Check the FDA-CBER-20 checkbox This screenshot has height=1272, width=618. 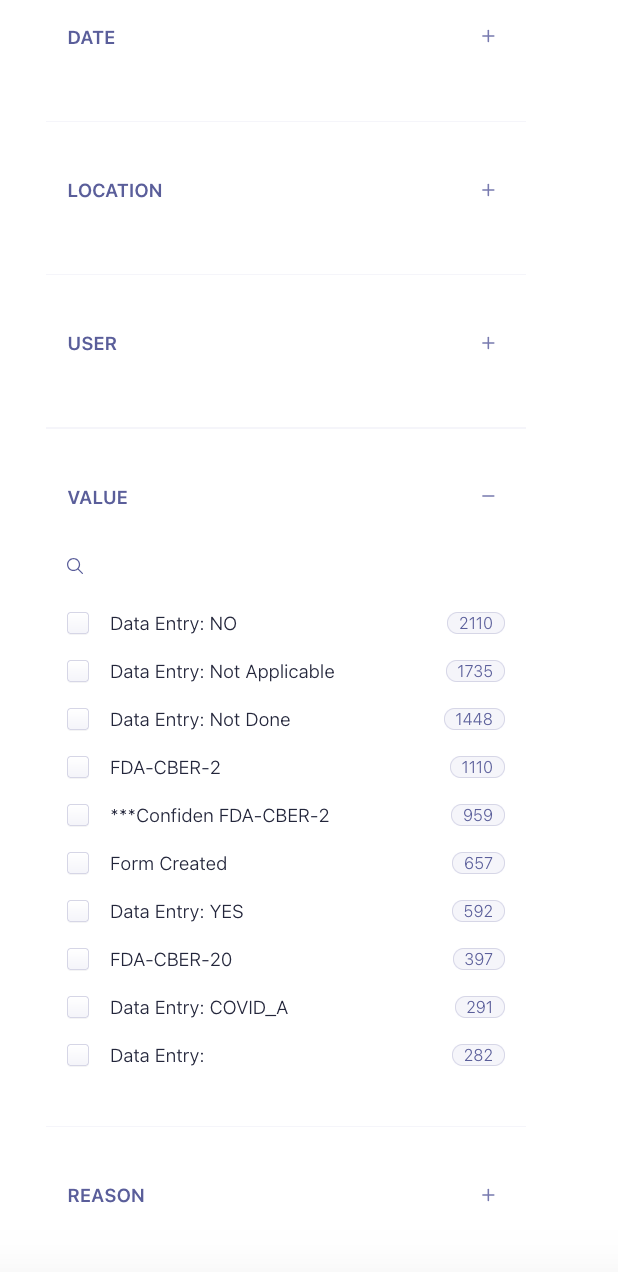coord(78,959)
